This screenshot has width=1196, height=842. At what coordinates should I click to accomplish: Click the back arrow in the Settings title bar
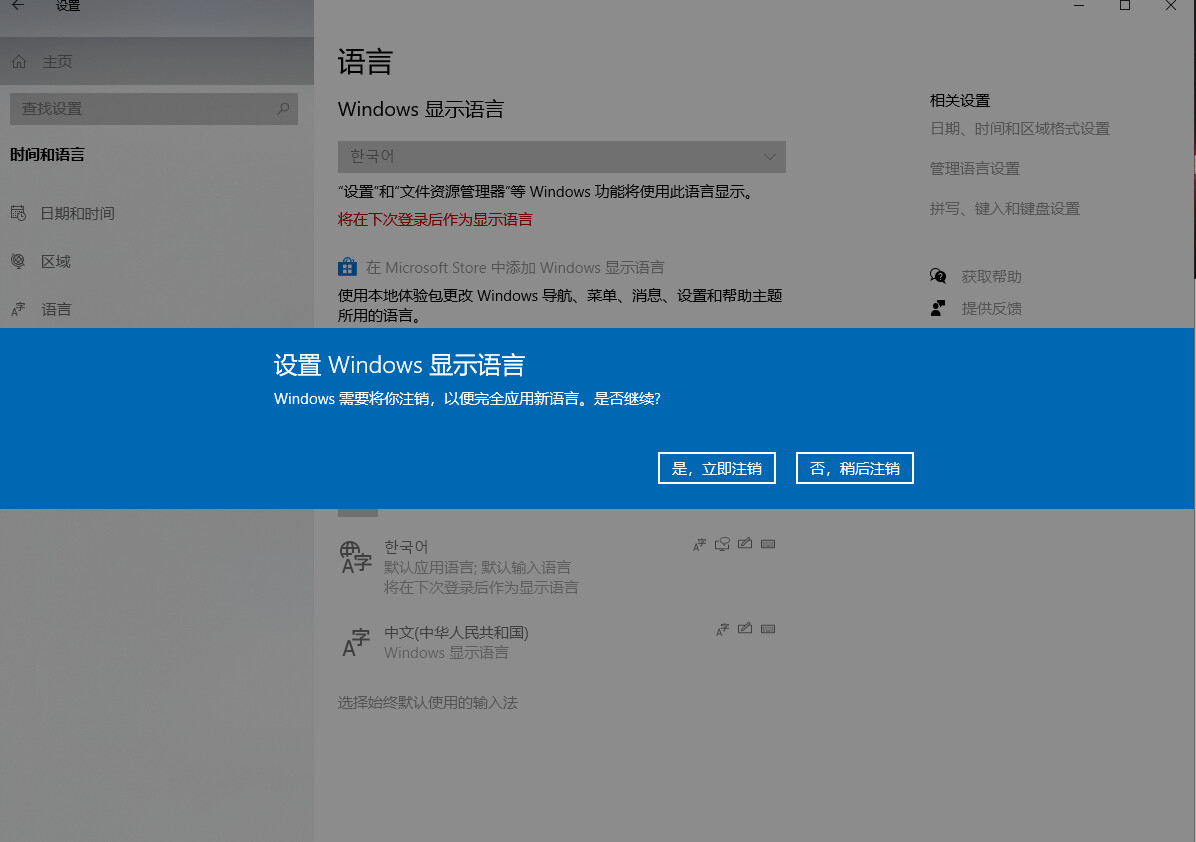coord(18,6)
